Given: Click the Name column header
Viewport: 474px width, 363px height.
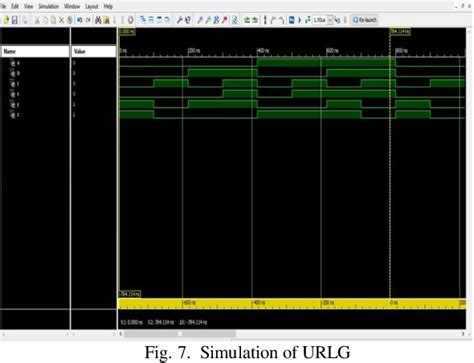Looking at the screenshot, I should click(x=35, y=51).
